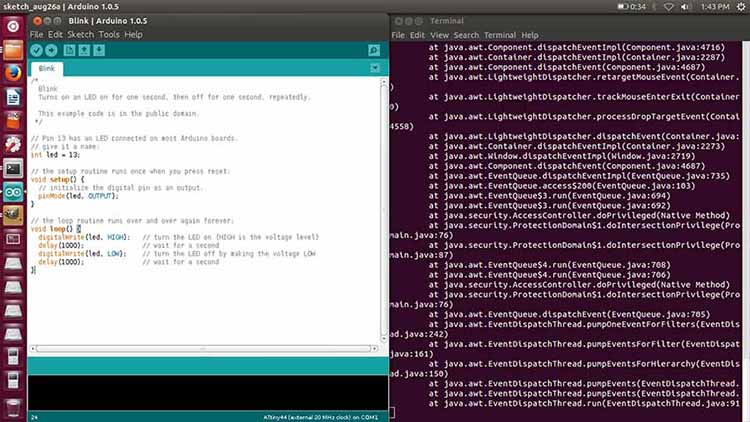The width and height of the screenshot is (750, 422).
Task: Click the Verify checkmark button in Arduino
Action: coord(36,50)
